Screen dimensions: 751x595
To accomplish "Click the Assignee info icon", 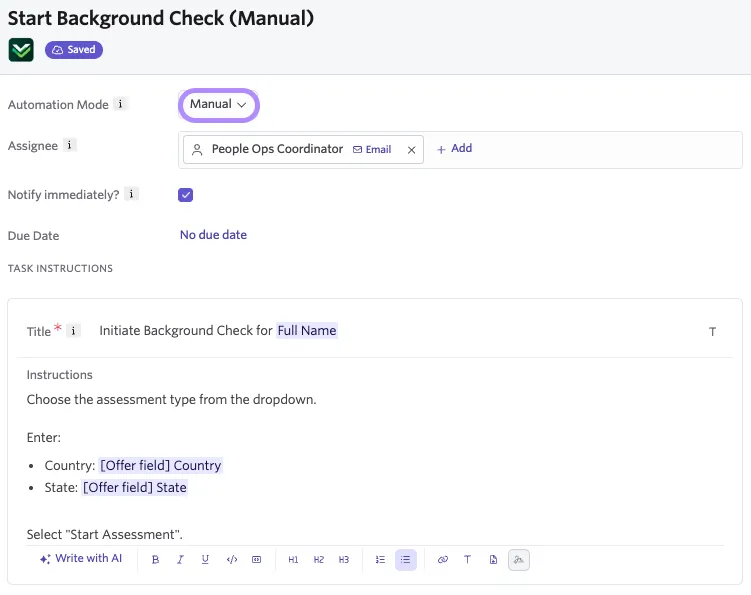I will [69, 145].
